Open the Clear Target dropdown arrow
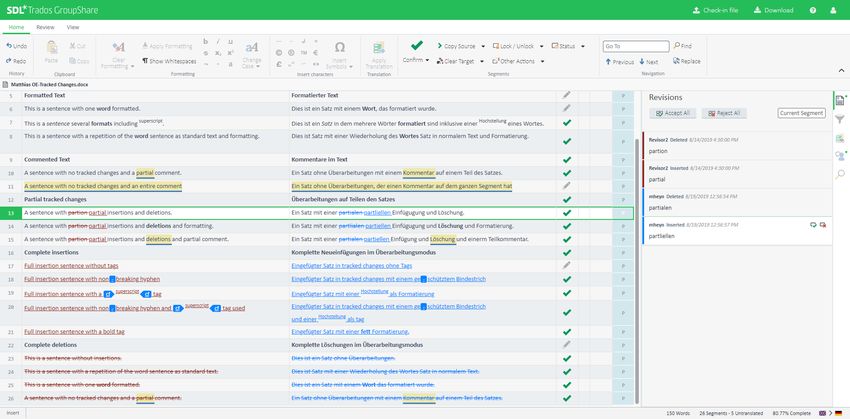Screen dimensions: 850x419 tap(482, 61)
